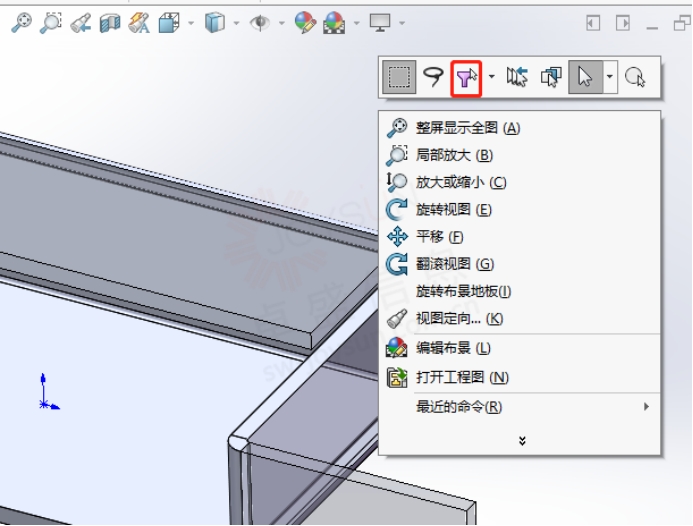The height and width of the screenshot is (526, 693).
Task: Choose 整屏显示全图 (A) menu item
Action: pyautogui.click(x=520, y=128)
